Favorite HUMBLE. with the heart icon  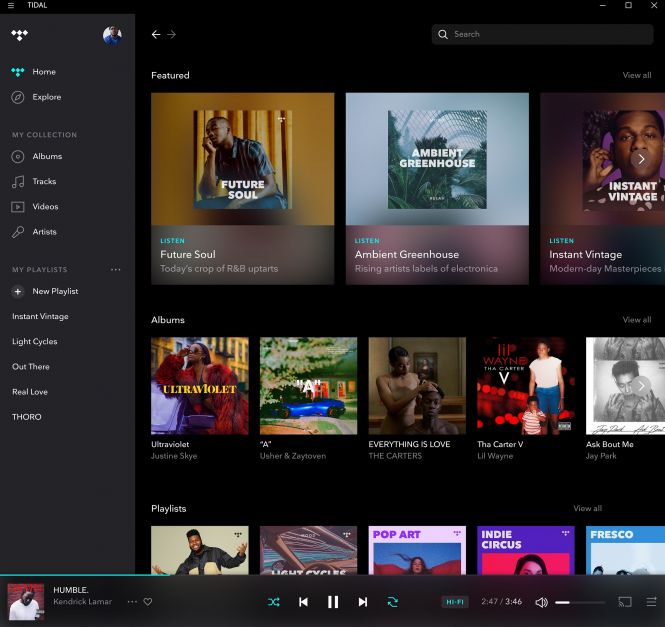click(x=148, y=602)
